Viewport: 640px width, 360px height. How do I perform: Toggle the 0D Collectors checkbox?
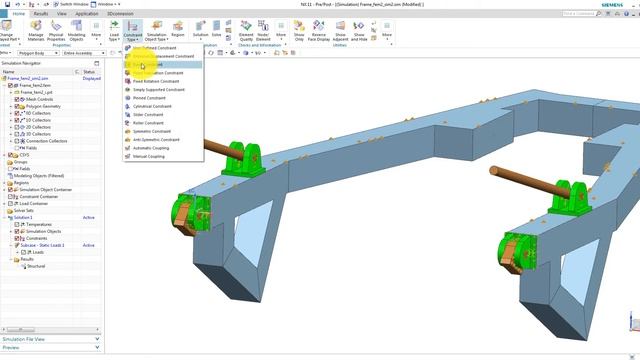(x=17, y=113)
